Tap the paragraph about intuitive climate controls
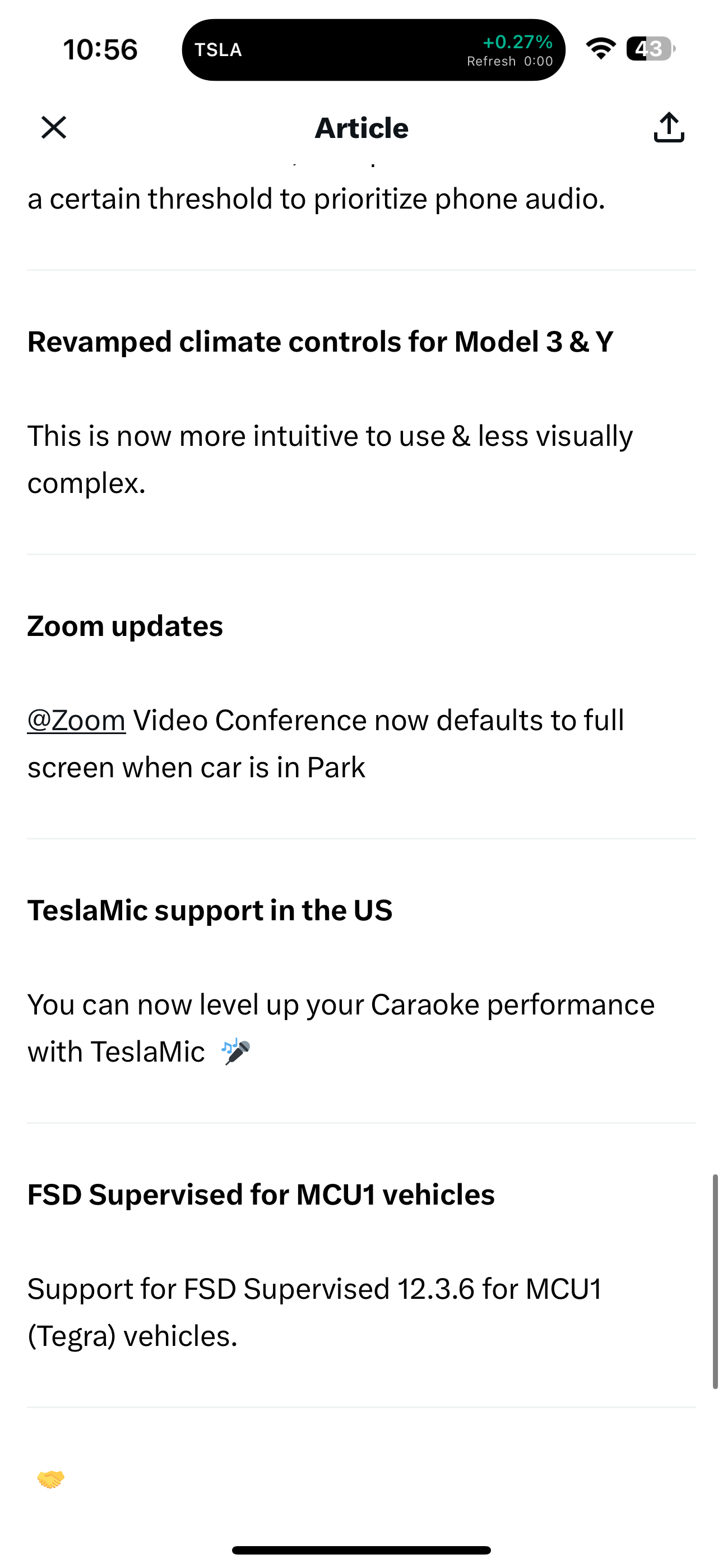The width and height of the screenshot is (723, 1568). pos(330,459)
